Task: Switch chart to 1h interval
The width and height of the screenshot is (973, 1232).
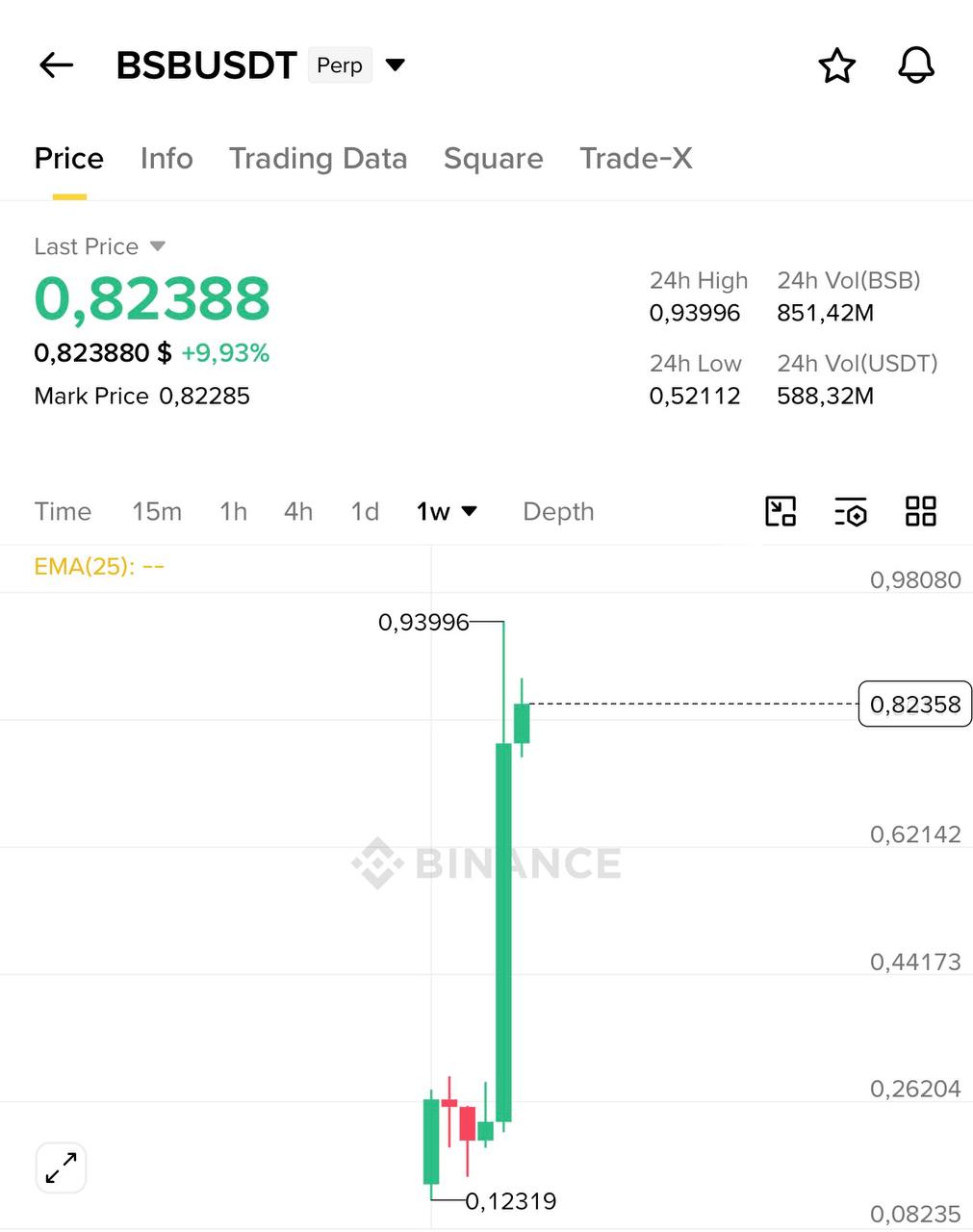Action: click(233, 511)
